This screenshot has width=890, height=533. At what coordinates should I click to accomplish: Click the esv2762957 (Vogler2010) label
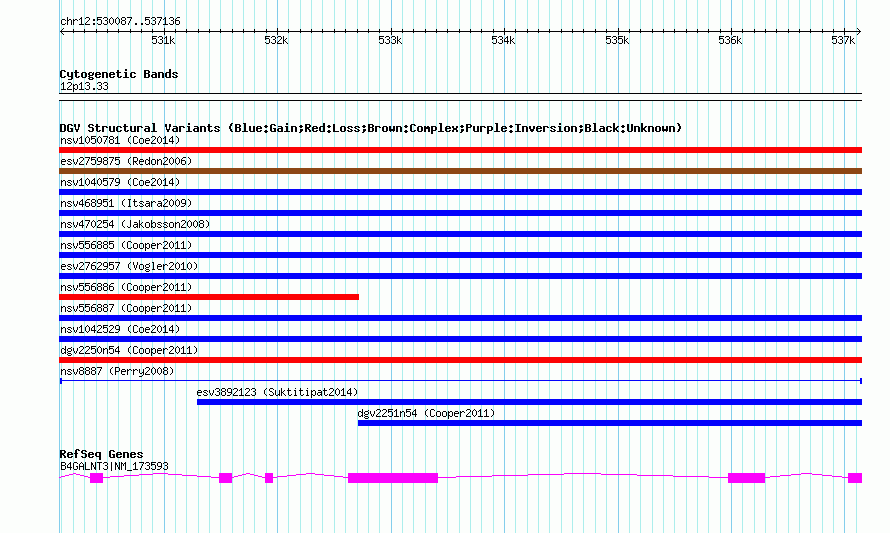129,266
